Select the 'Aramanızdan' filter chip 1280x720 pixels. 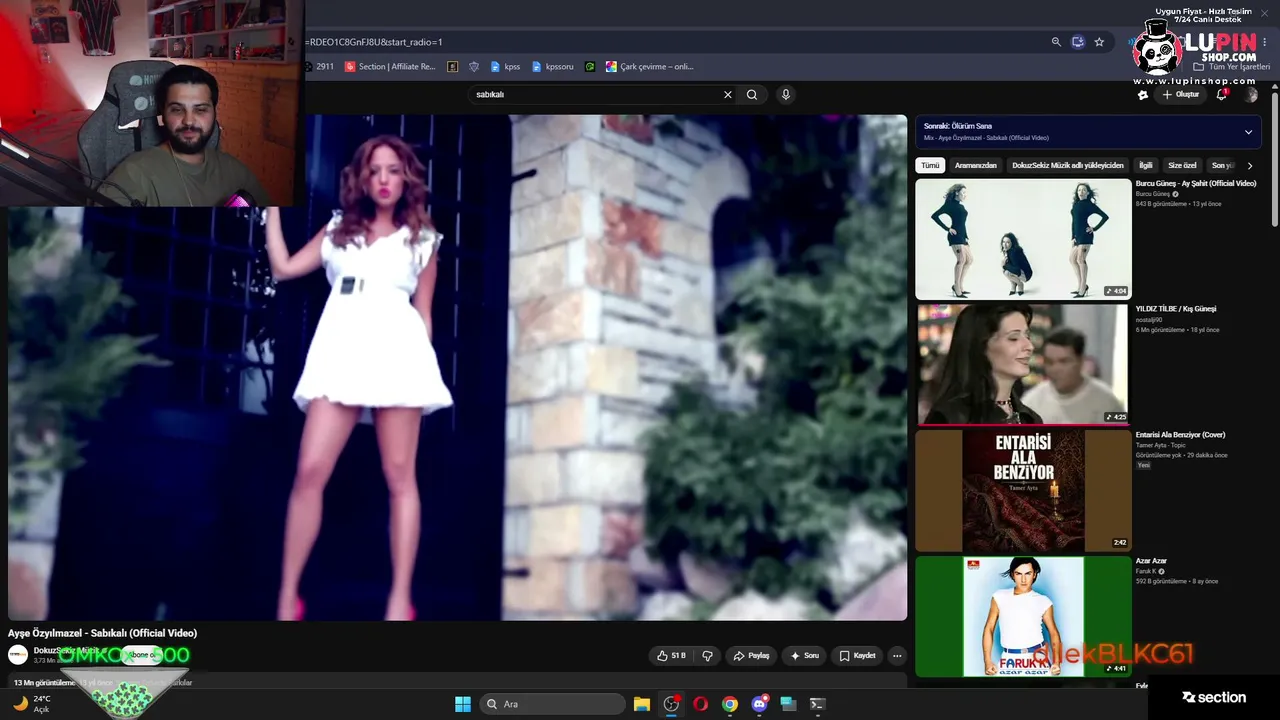976,165
